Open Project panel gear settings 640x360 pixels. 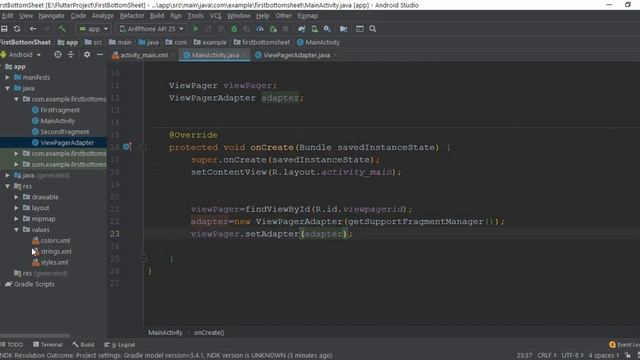tap(87, 54)
